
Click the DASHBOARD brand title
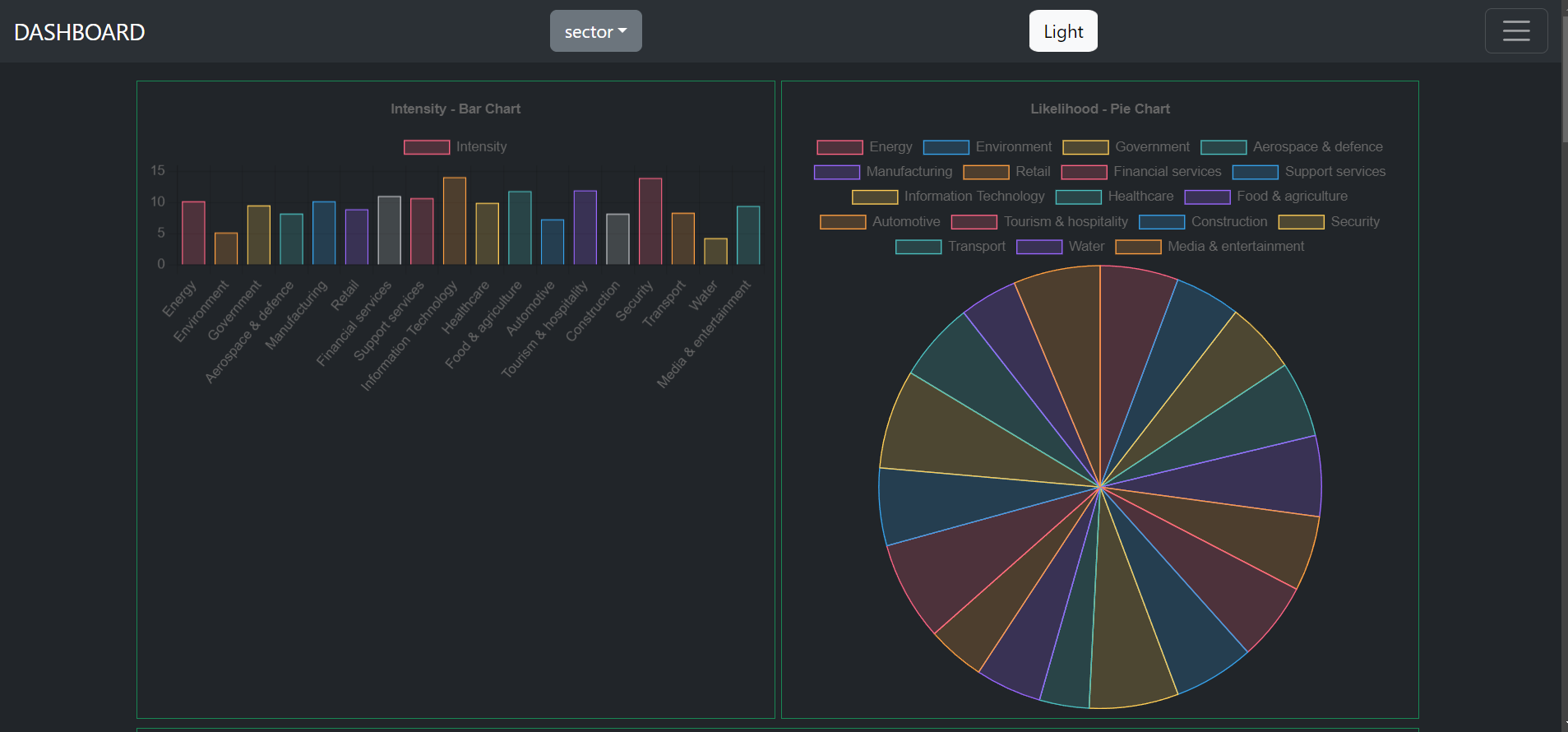tap(80, 32)
